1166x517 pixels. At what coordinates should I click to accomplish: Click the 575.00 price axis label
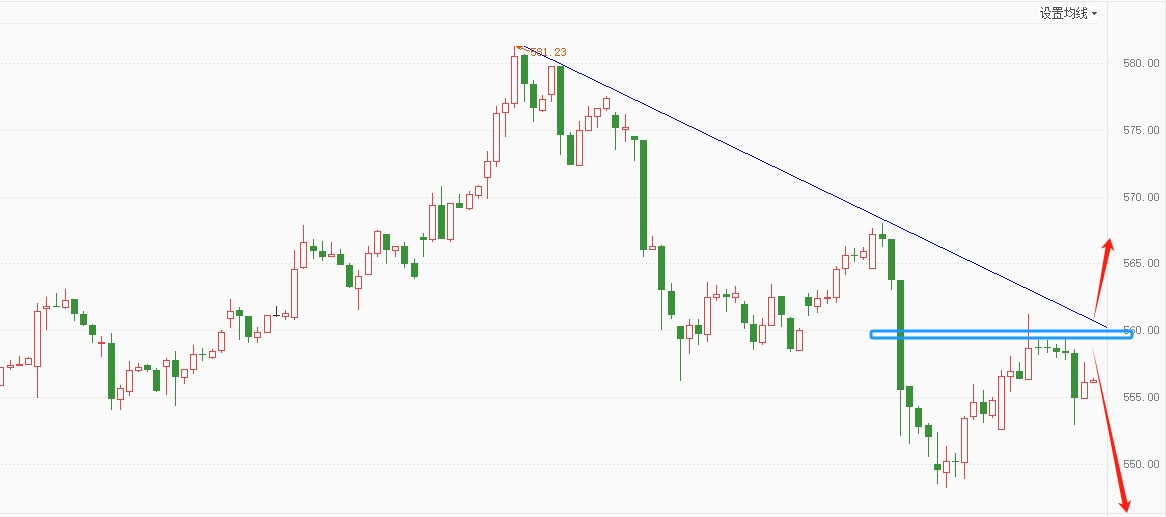coord(1141,130)
